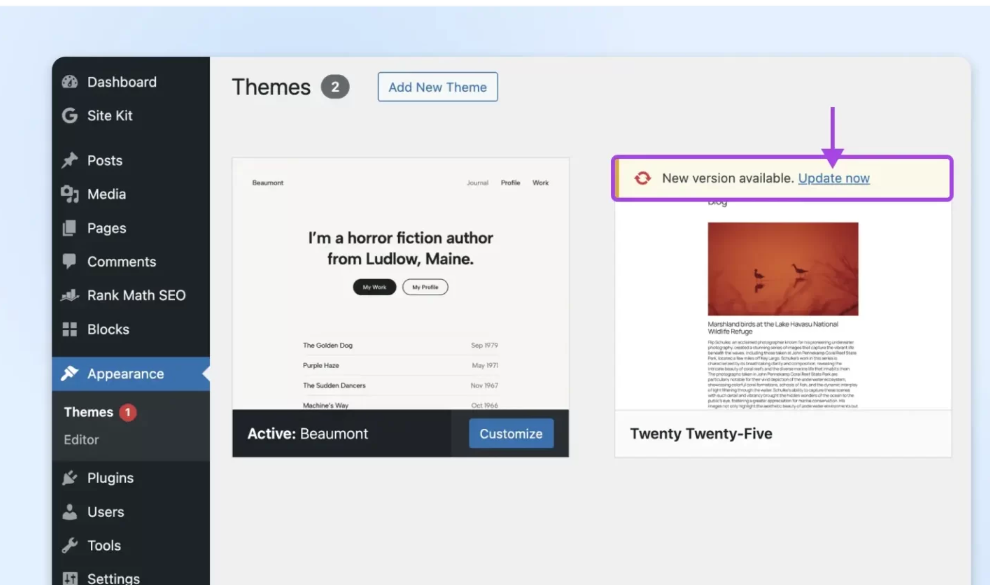Click the Media library icon
The height and width of the screenshot is (585, 990).
tap(69, 194)
